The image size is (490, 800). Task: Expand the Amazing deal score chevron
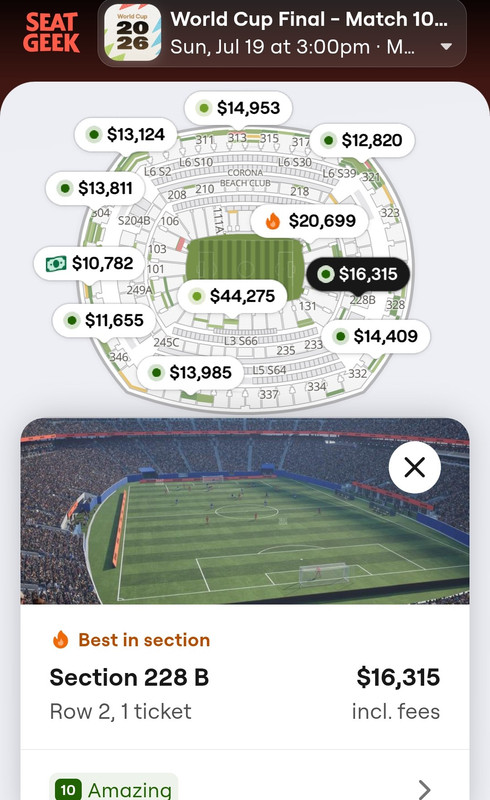pos(425,789)
